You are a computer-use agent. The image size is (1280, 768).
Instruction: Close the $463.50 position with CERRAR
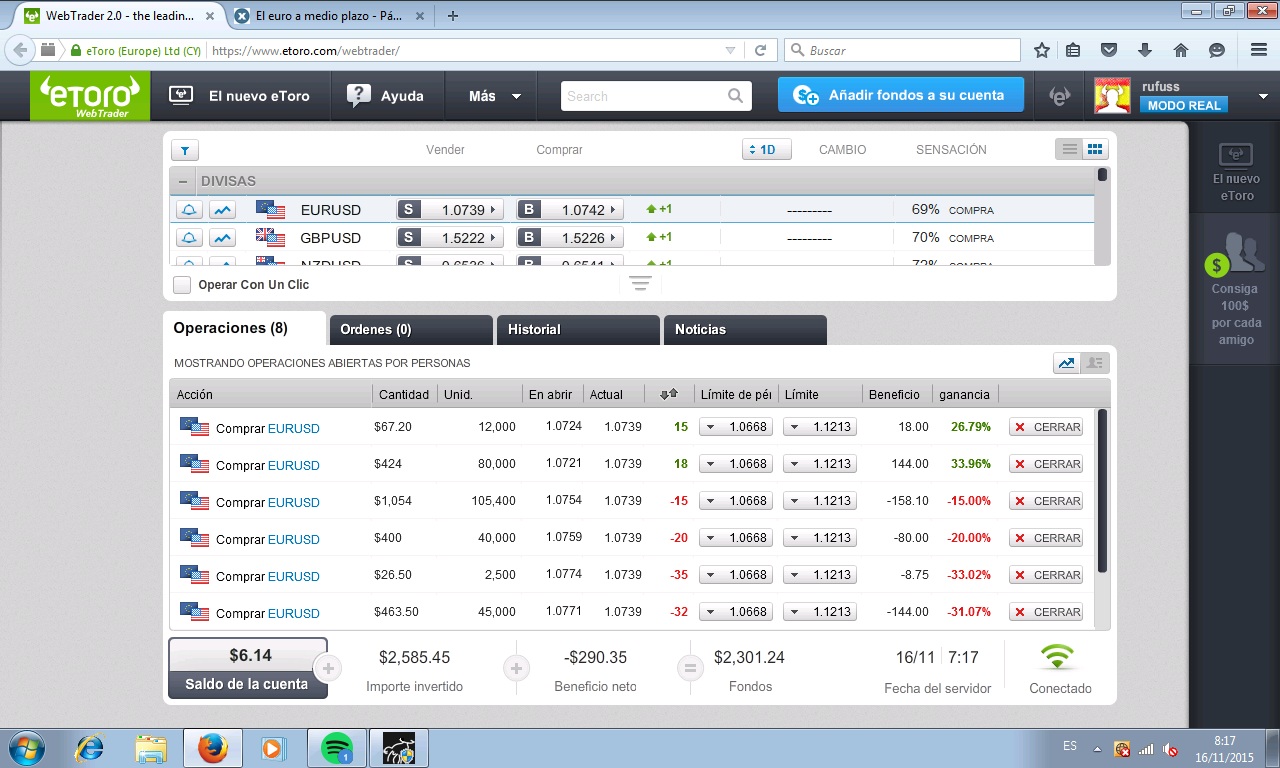(x=1046, y=612)
